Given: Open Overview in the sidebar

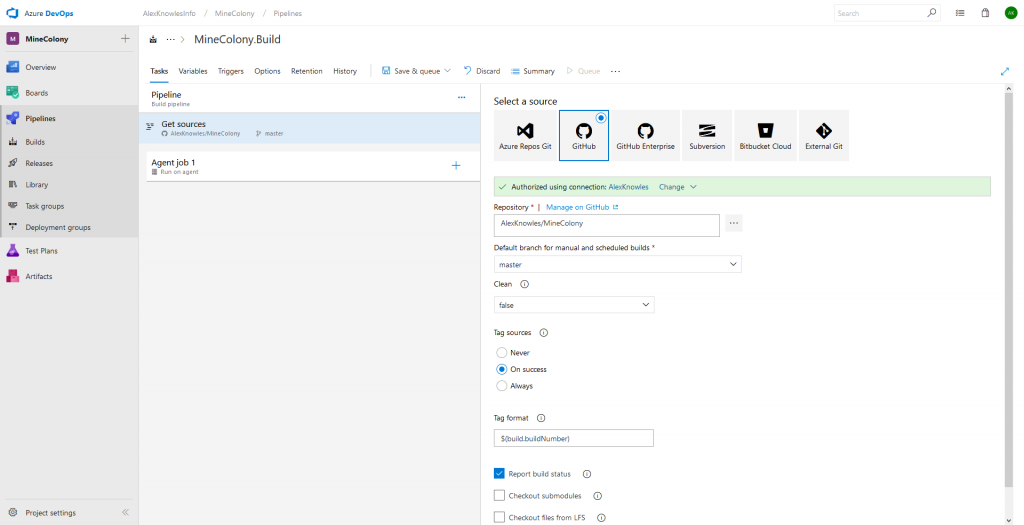Looking at the screenshot, I should (x=40, y=67).
